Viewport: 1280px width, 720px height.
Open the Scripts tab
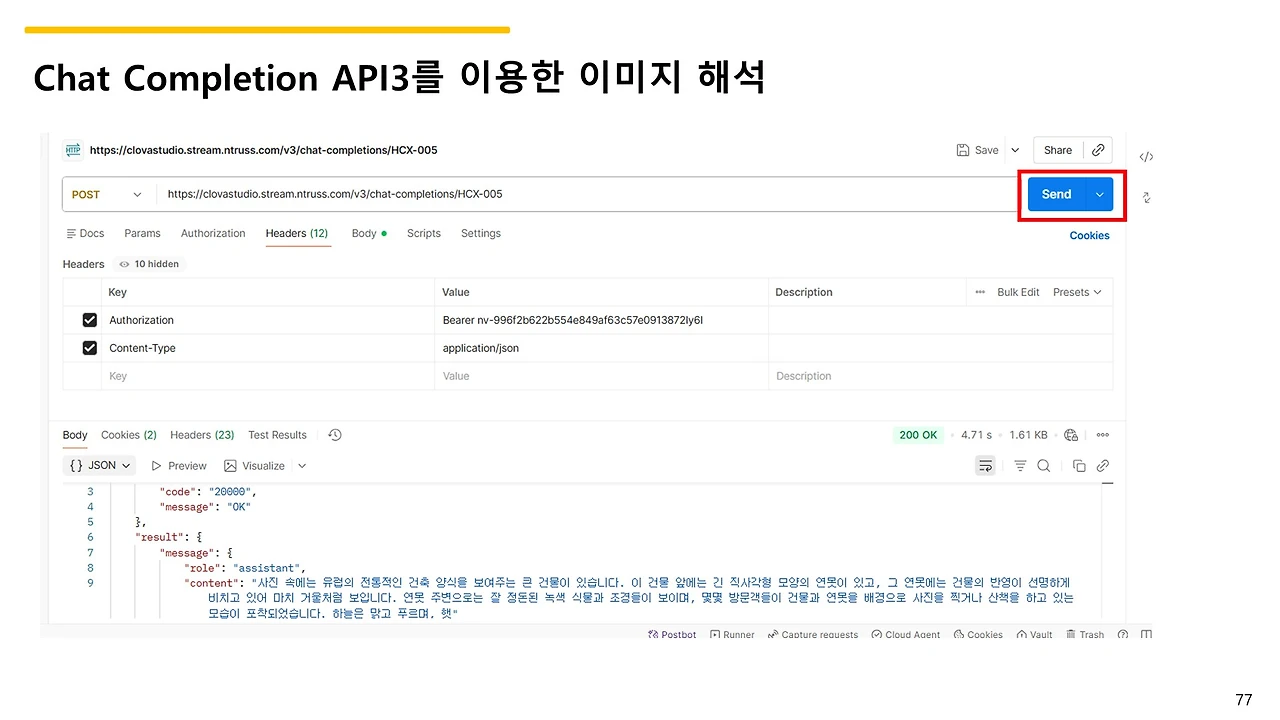click(x=424, y=233)
